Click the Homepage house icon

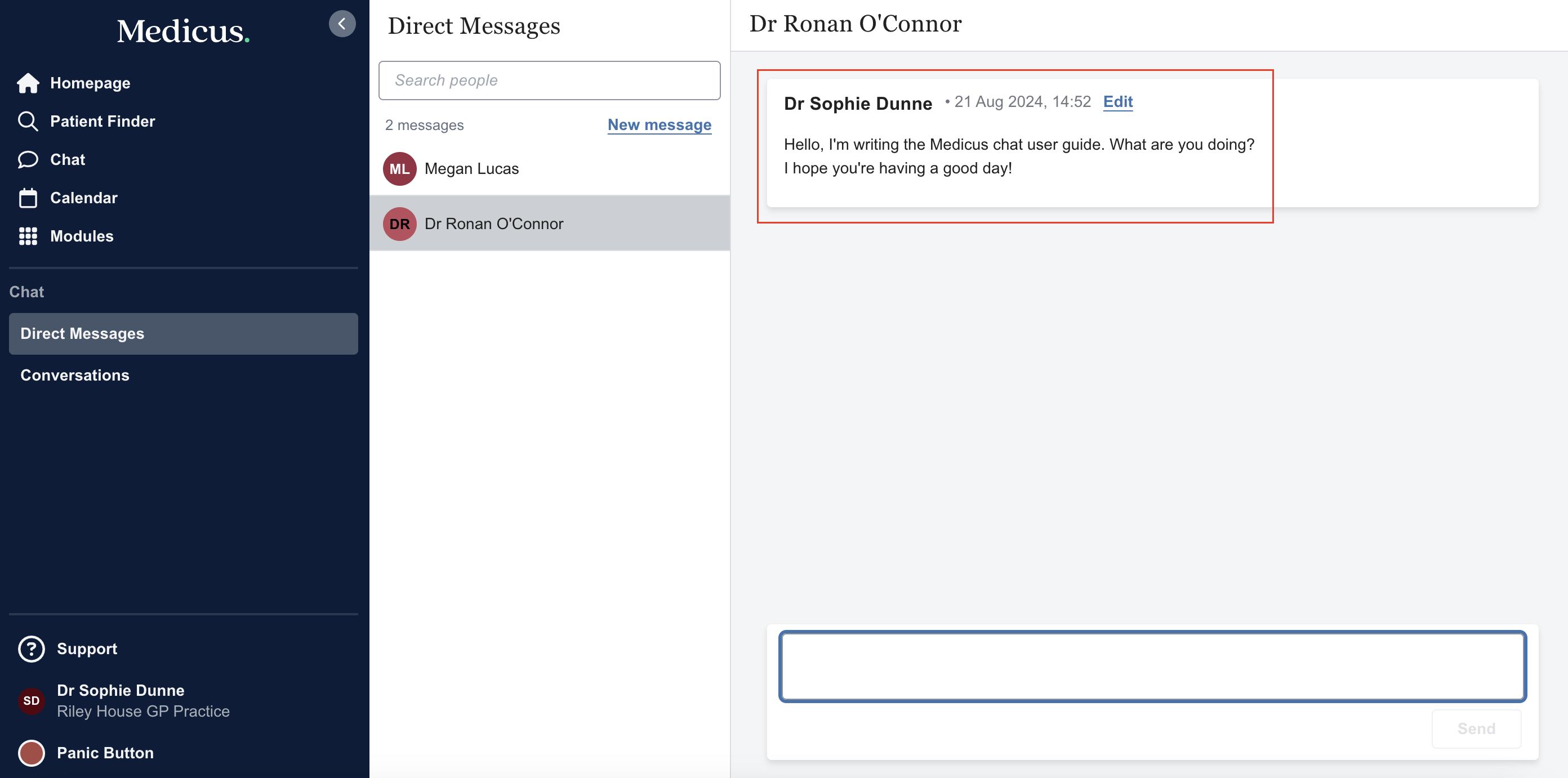(28, 83)
